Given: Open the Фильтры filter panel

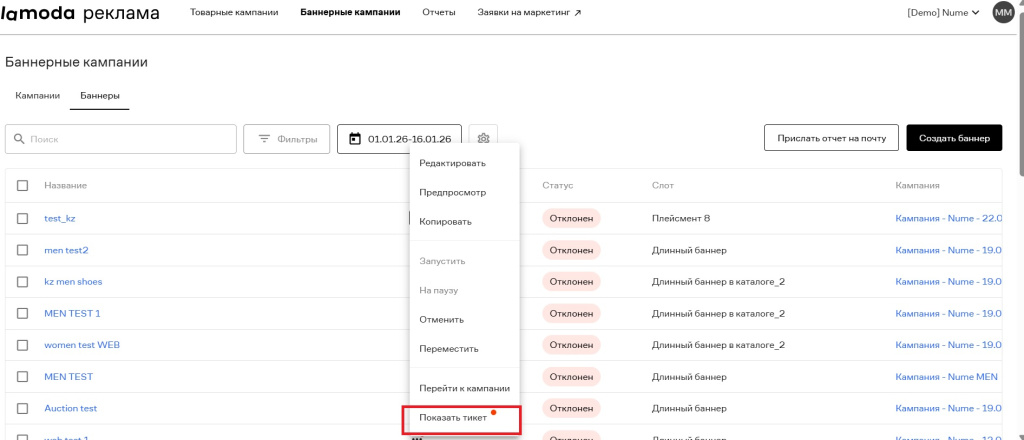Looking at the screenshot, I should click(287, 139).
